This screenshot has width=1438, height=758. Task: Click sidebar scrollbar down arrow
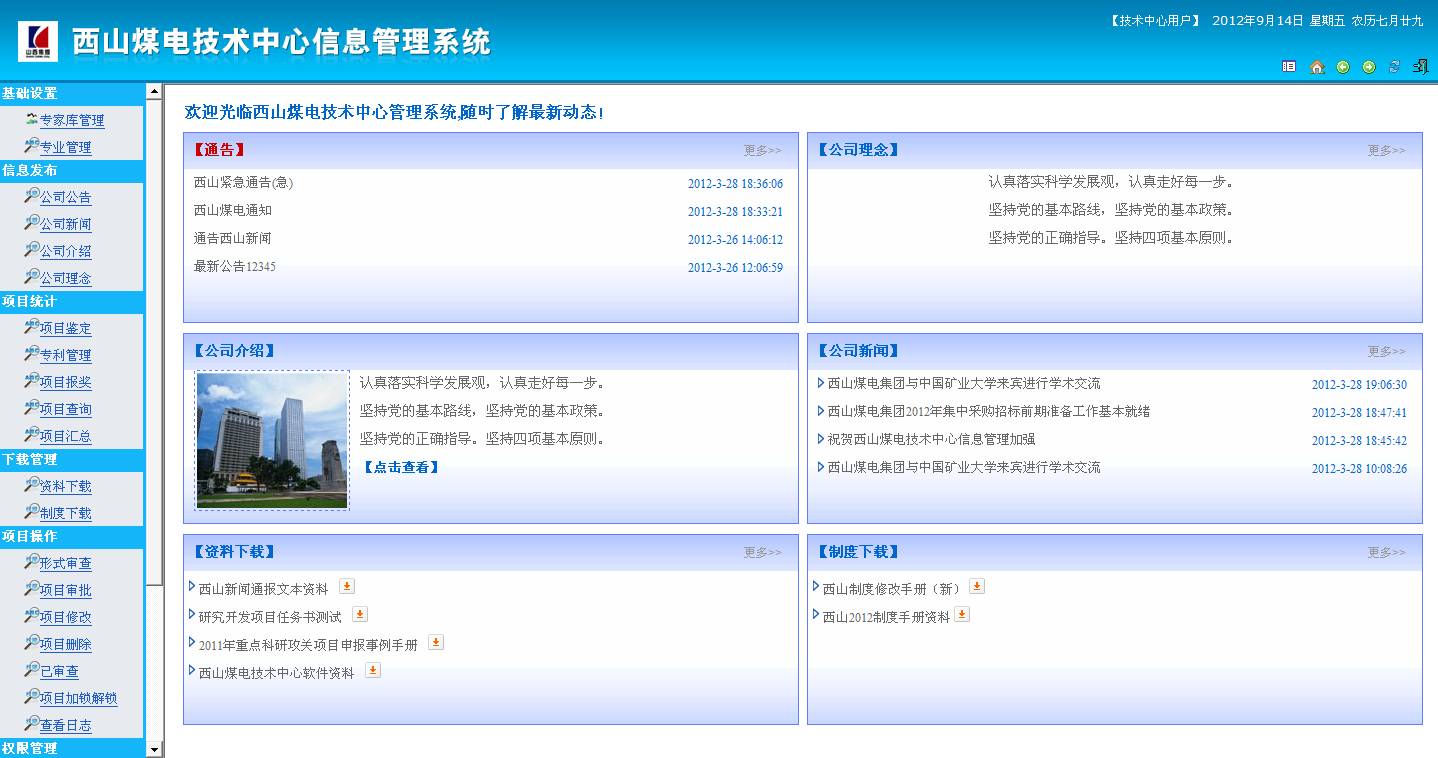(154, 749)
